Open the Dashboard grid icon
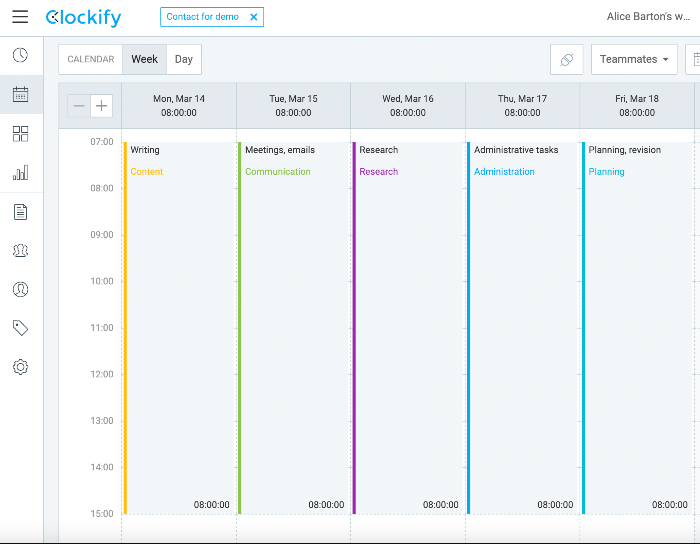The height and width of the screenshot is (544, 700). click(20, 133)
